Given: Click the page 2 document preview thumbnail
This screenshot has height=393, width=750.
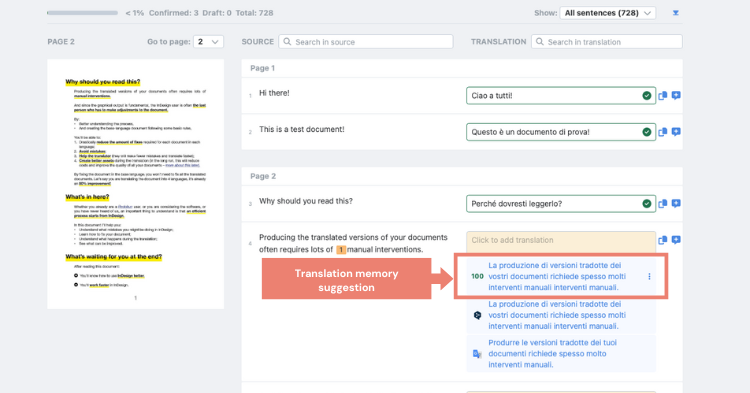Looking at the screenshot, I should [135, 184].
